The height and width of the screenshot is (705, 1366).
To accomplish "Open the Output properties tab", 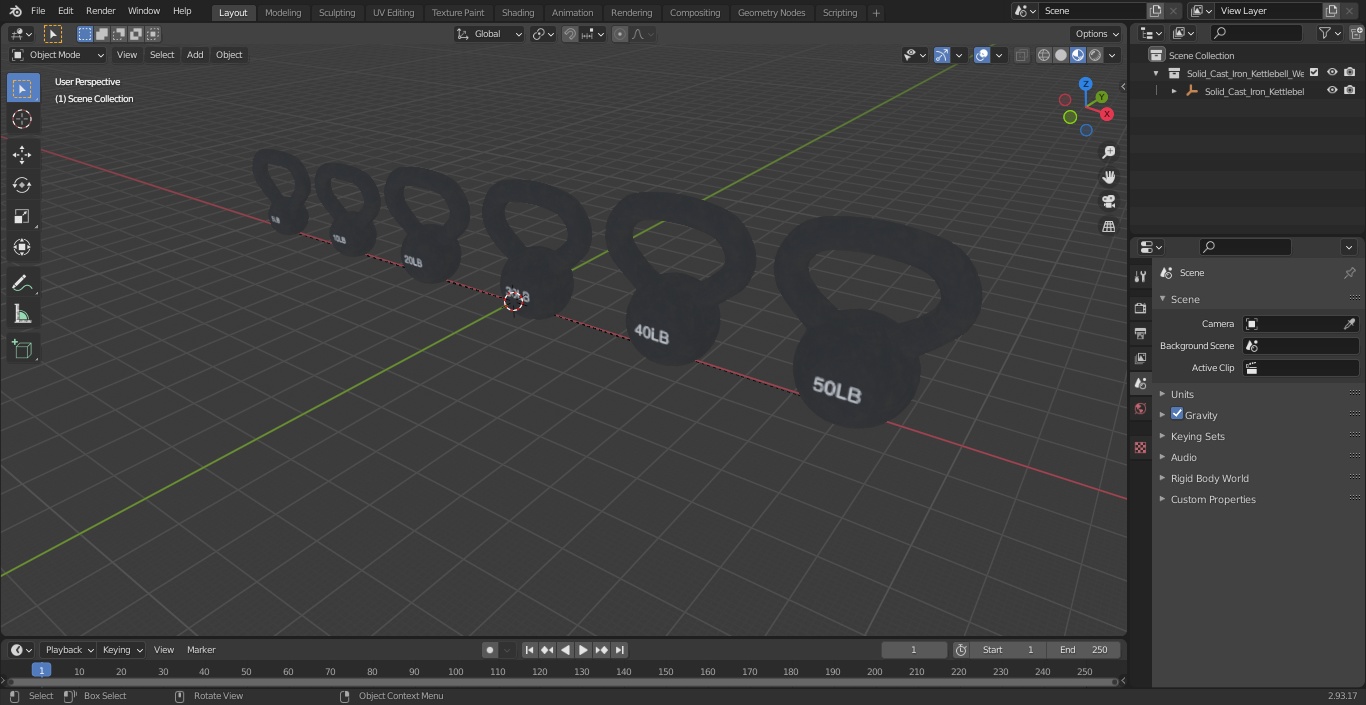I will click(x=1140, y=333).
